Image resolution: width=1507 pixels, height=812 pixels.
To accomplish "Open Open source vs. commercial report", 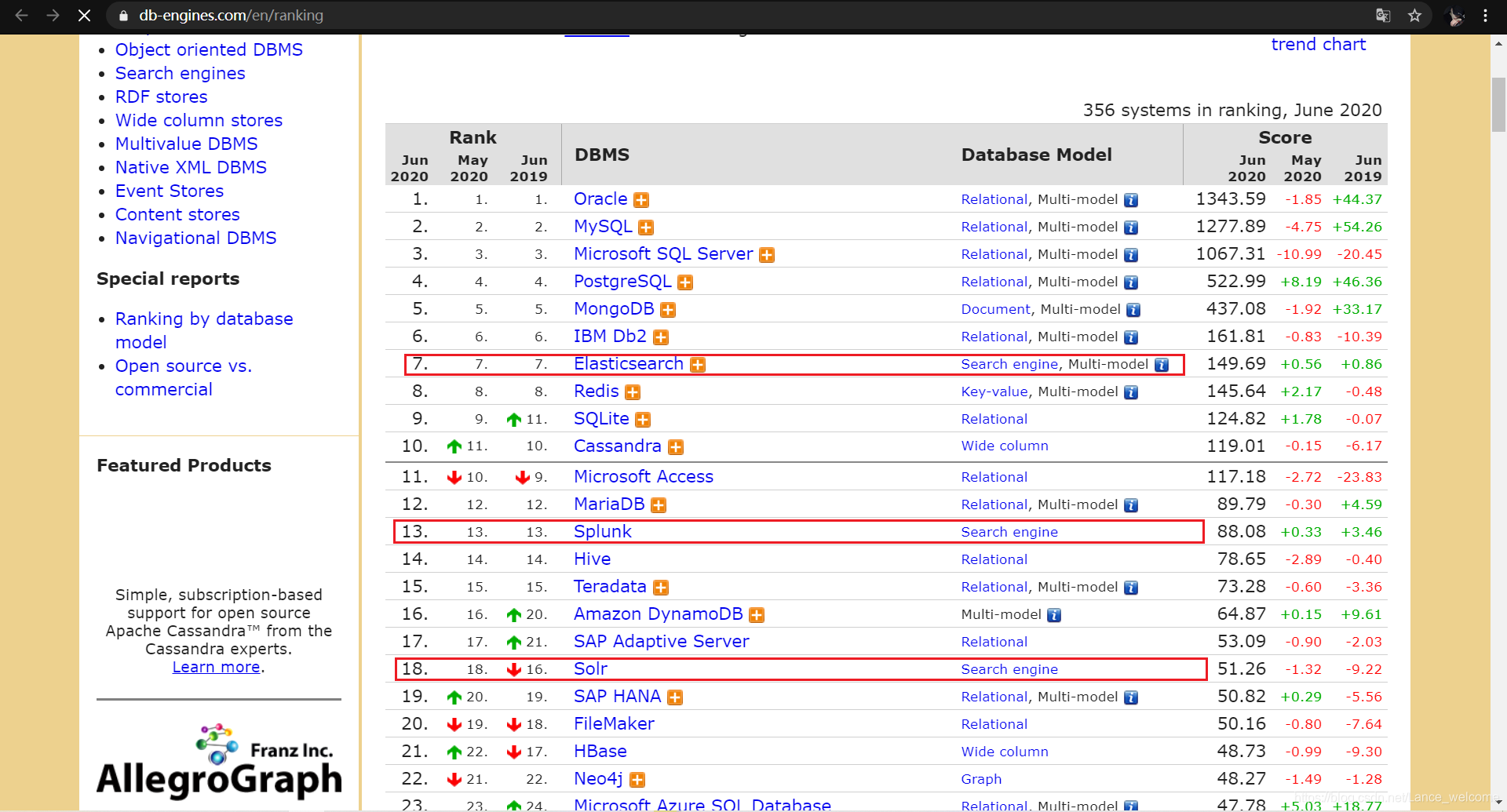I will (x=183, y=377).
